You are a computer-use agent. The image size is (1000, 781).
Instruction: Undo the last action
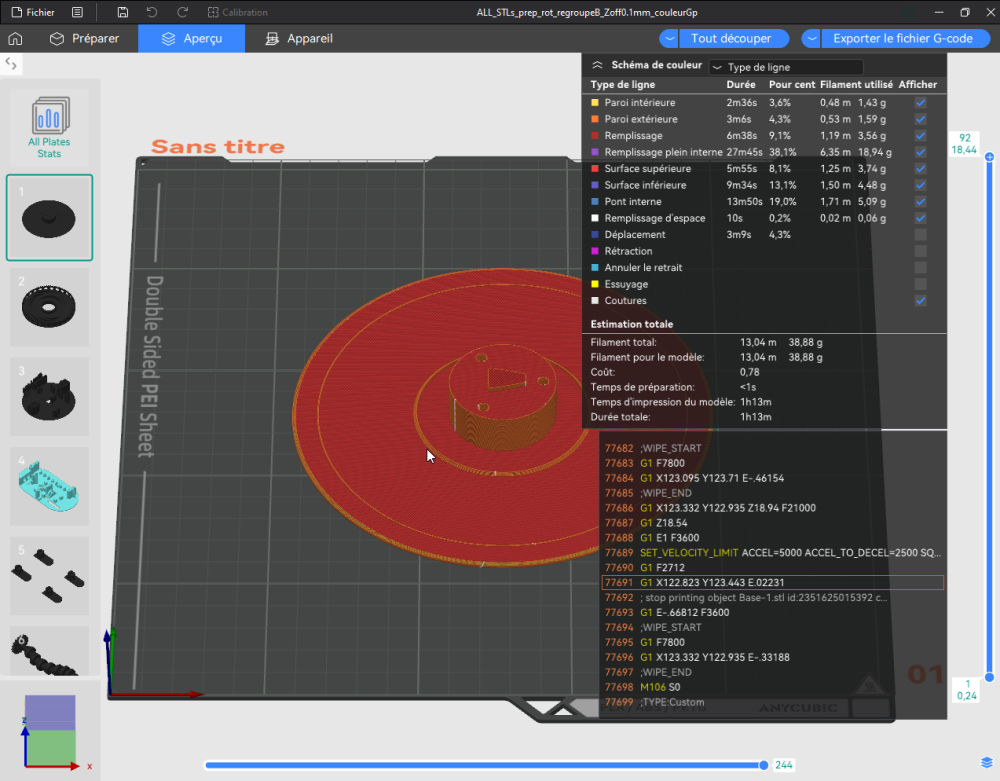(x=152, y=12)
